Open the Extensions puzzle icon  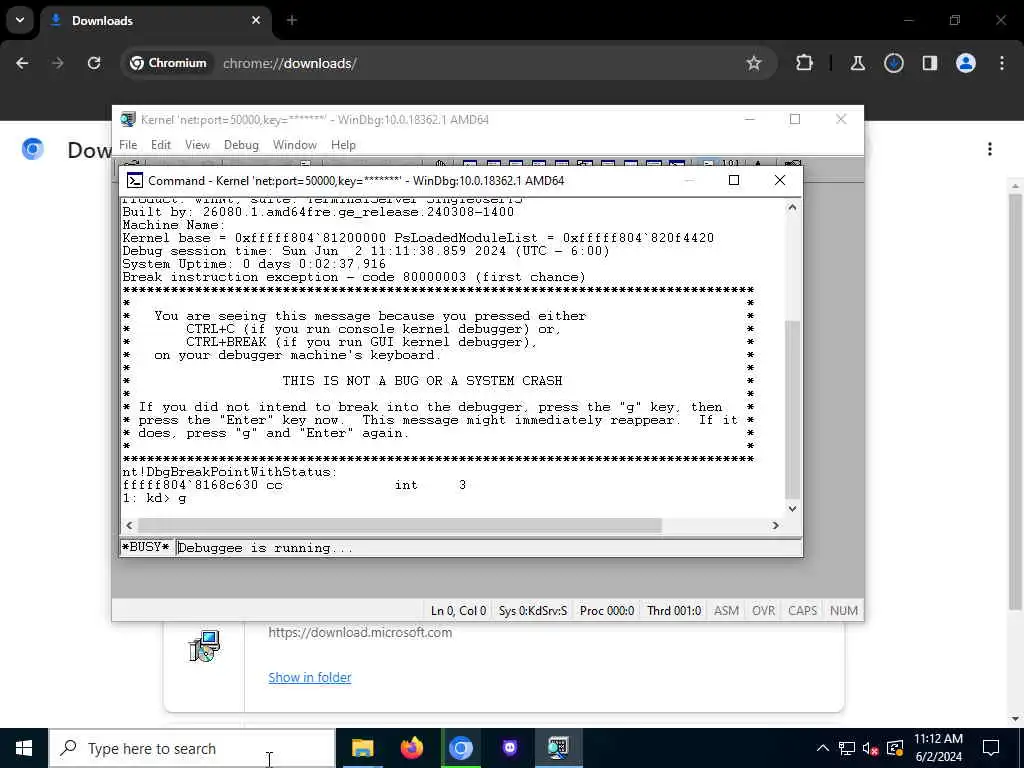pos(805,63)
